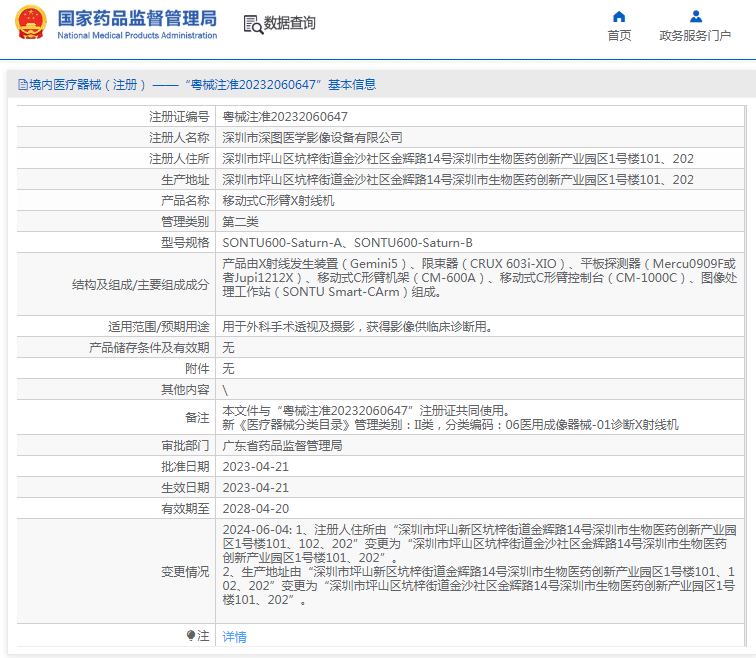The height and width of the screenshot is (658, 756).
Task: Select 深圳市深图医学影像设备有限公司 registrant name
Action: pyautogui.click(x=312, y=138)
